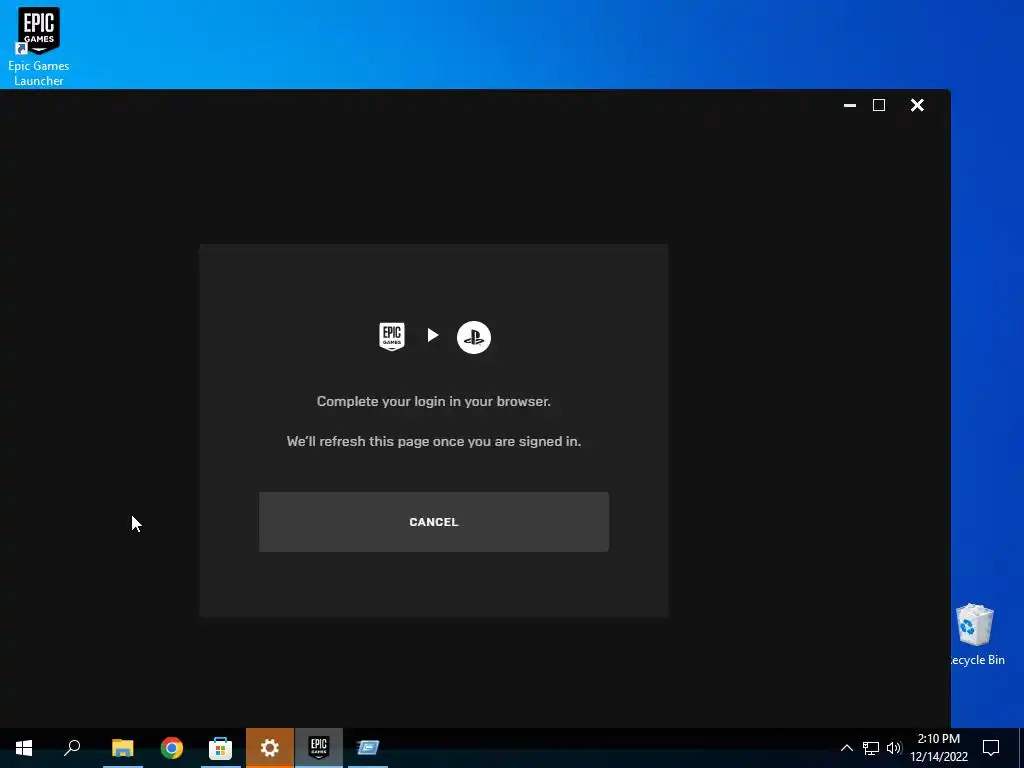Viewport: 1024px width, 768px height.
Task: Open the Windows Start menu
Action: tap(24, 748)
